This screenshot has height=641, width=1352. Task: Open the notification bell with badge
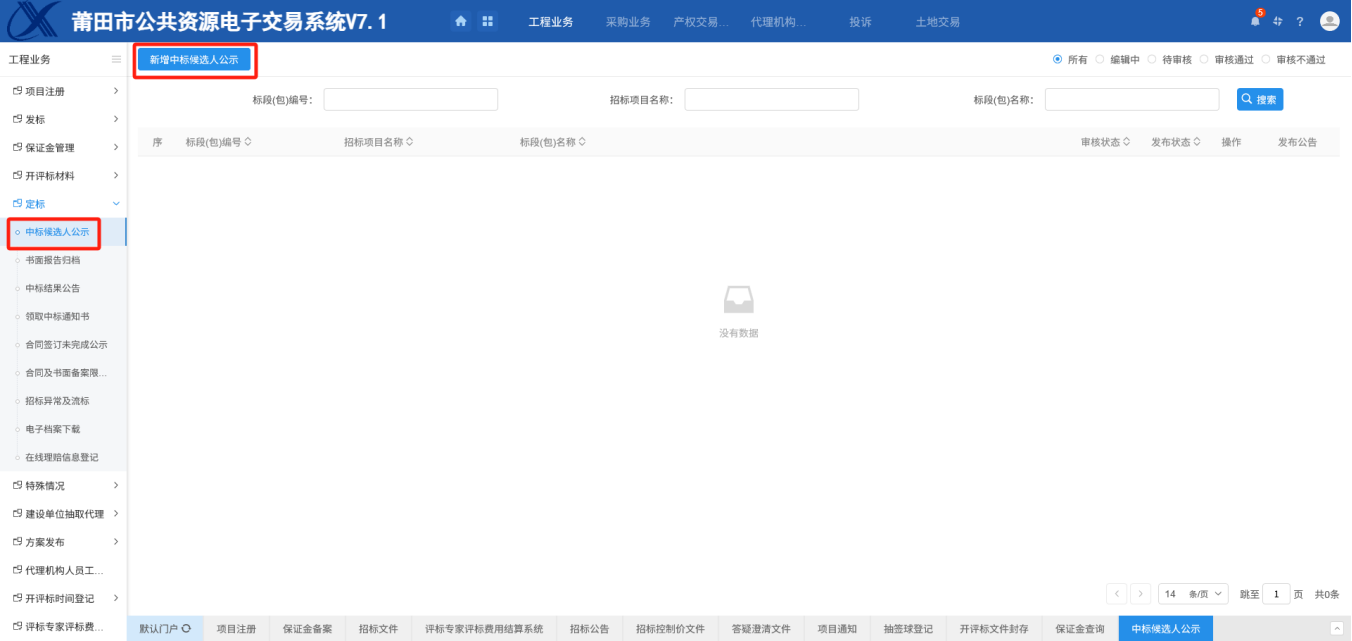click(1255, 21)
